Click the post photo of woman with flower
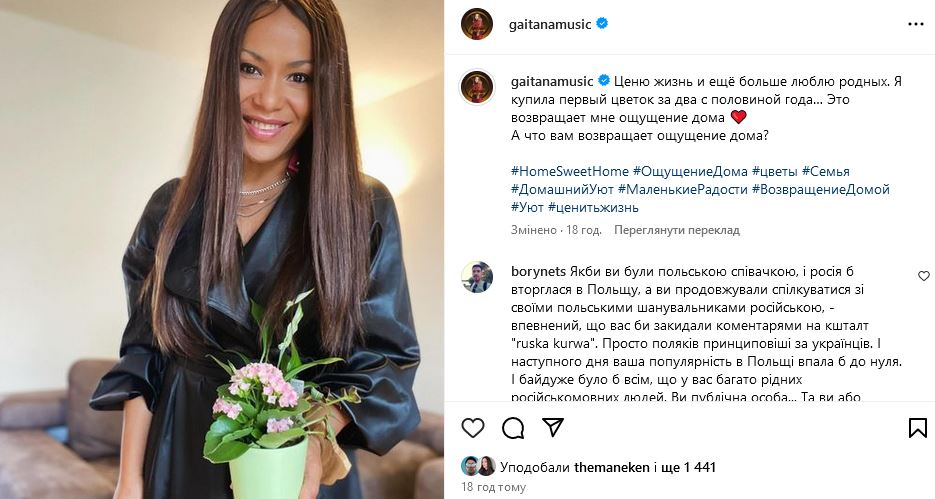Viewport: 935px width, 499px height. coord(222,249)
